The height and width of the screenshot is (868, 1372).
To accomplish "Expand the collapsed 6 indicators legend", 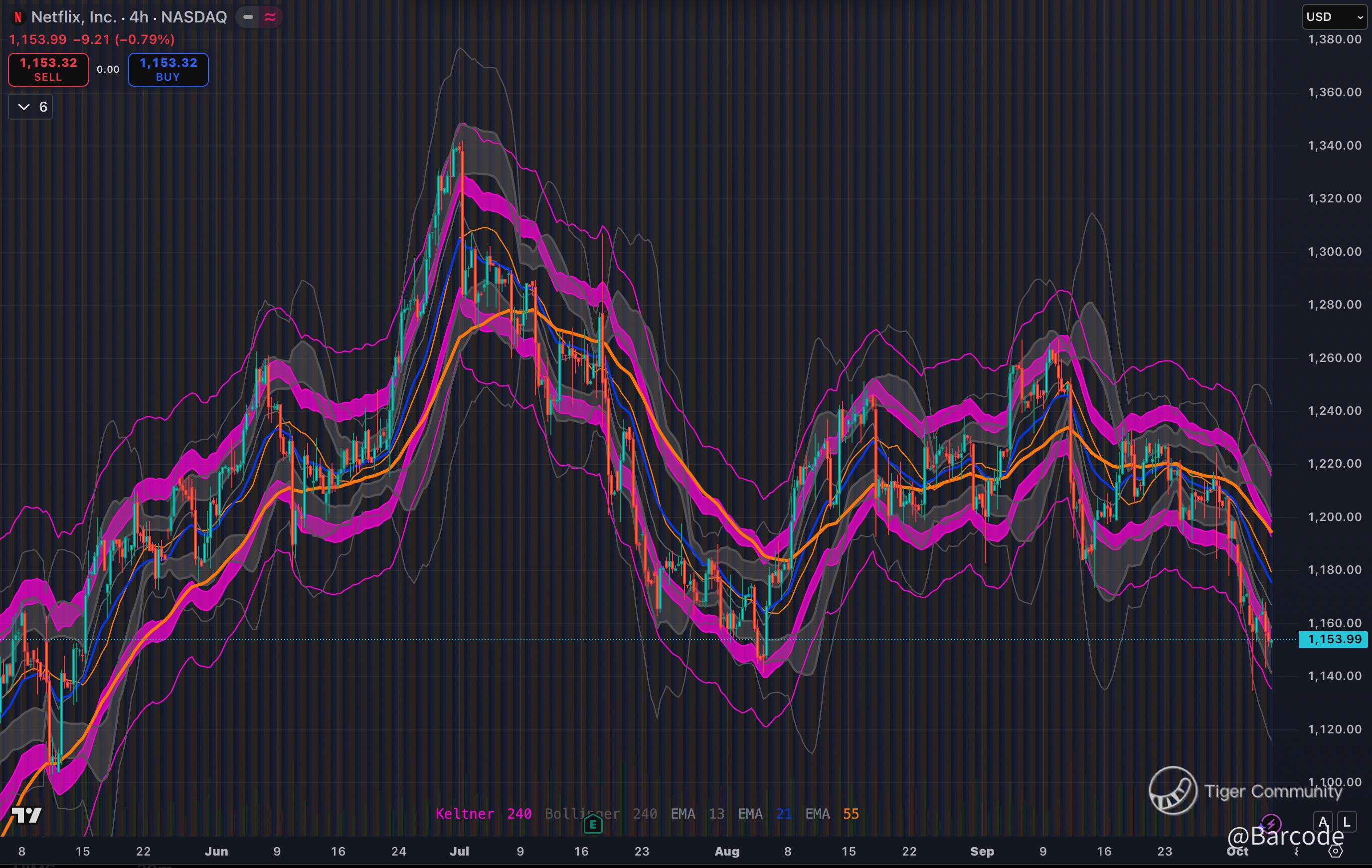I will [31, 107].
